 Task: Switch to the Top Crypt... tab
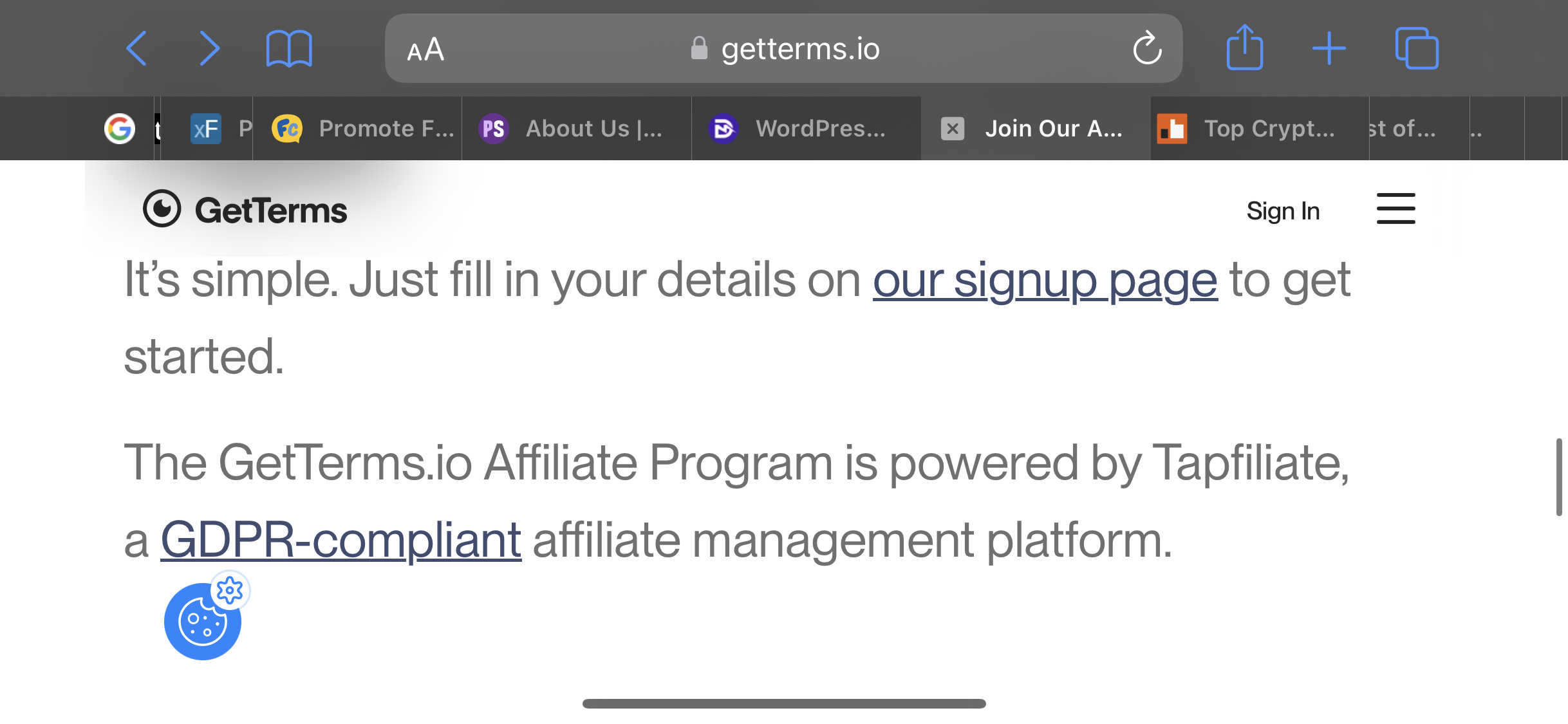(x=1260, y=129)
